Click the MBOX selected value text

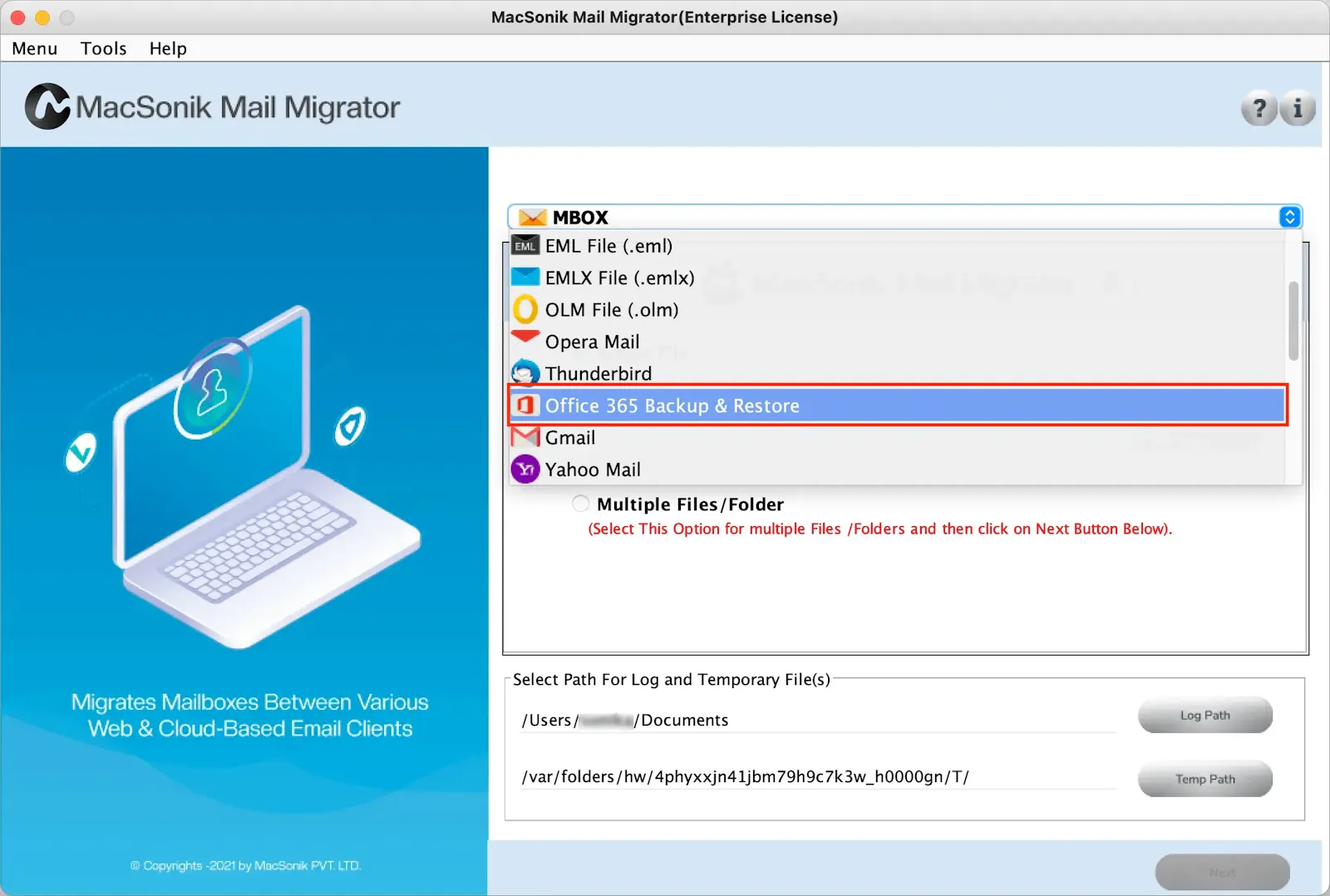click(580, 218)
